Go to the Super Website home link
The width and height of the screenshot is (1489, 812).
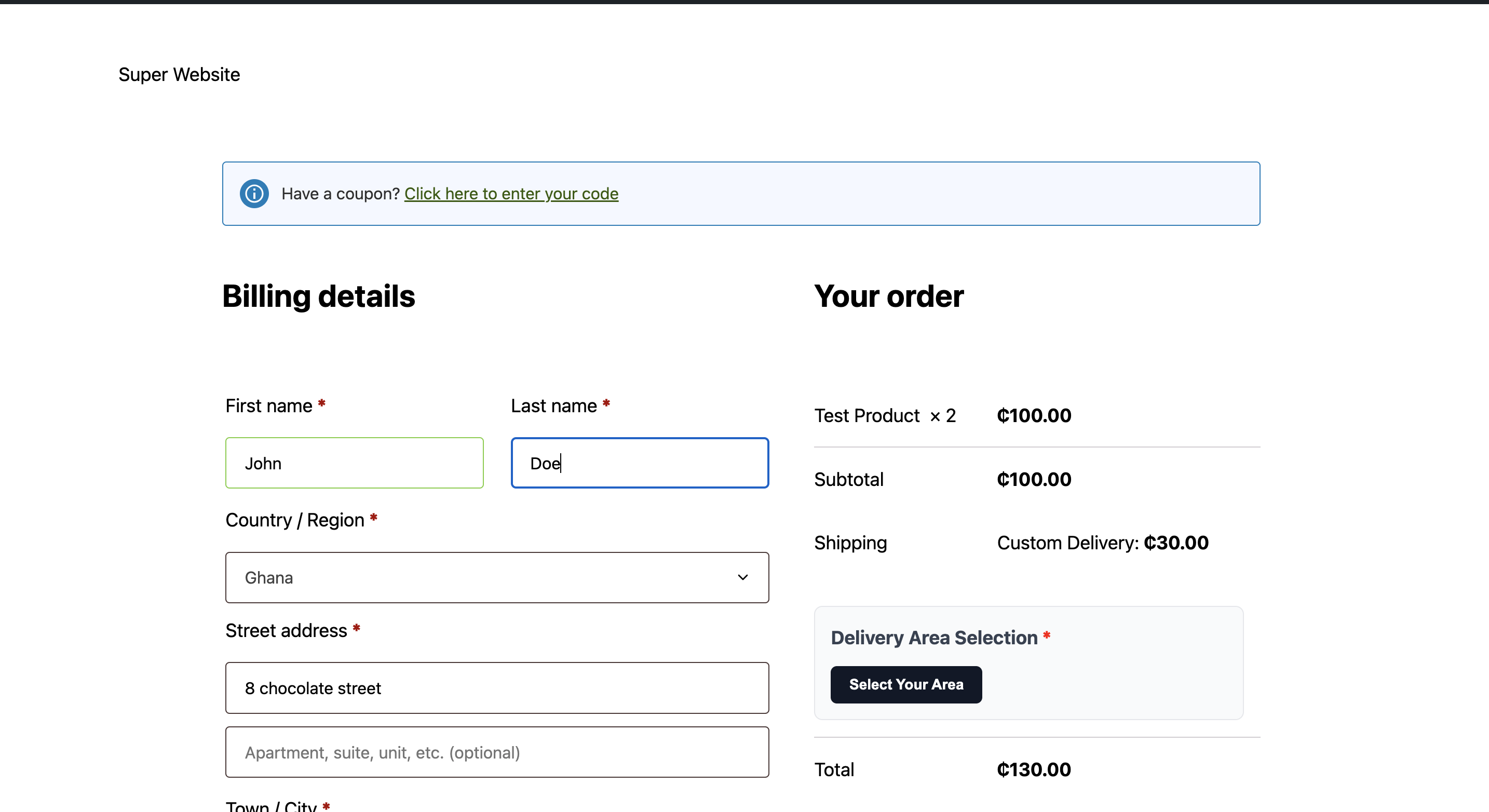click(x=179, y=74)
